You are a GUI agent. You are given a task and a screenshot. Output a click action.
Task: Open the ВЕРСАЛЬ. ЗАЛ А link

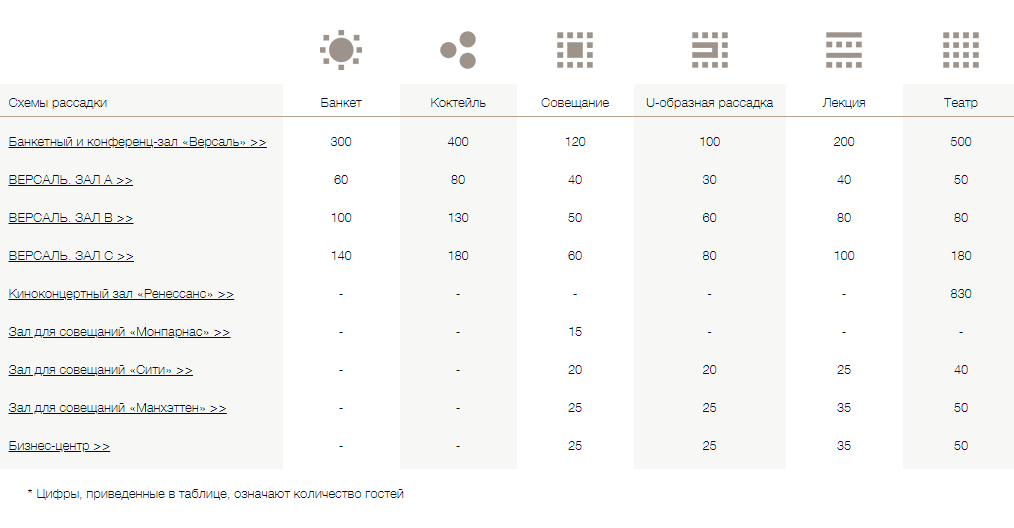(x=70, y=180)
